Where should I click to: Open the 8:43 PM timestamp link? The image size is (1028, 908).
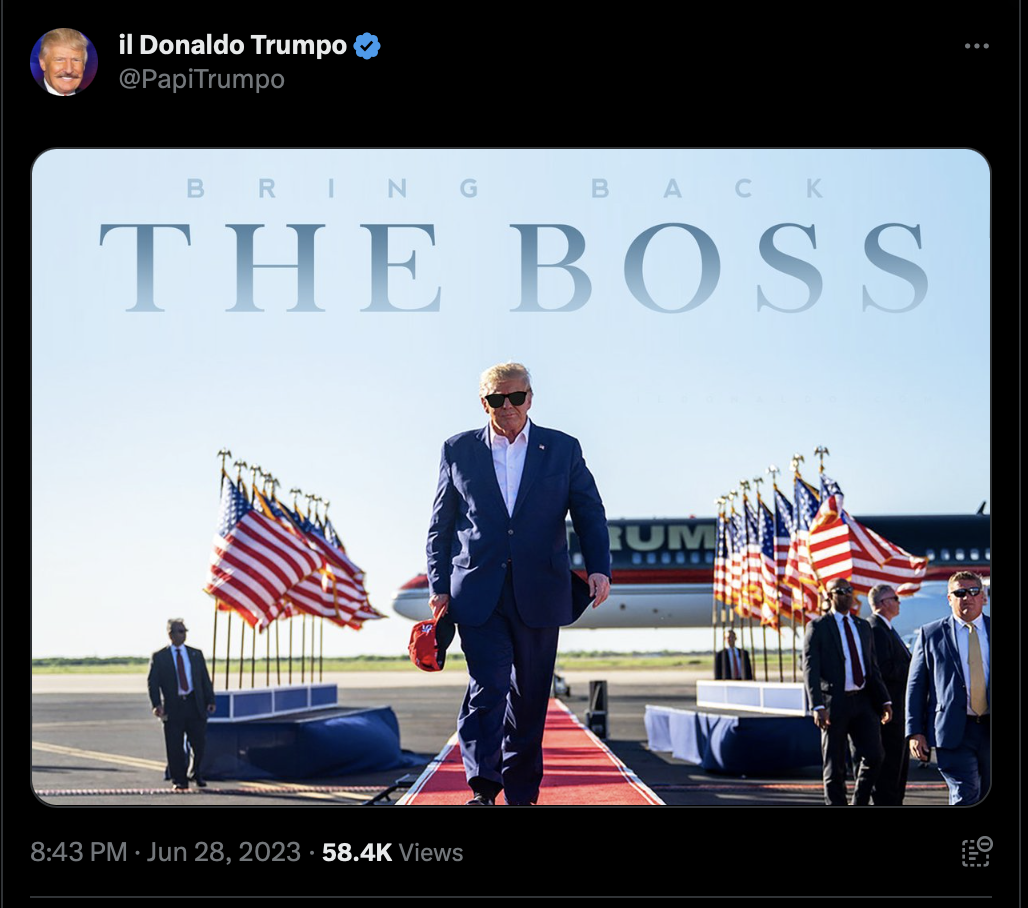click(x=79, y=852)
